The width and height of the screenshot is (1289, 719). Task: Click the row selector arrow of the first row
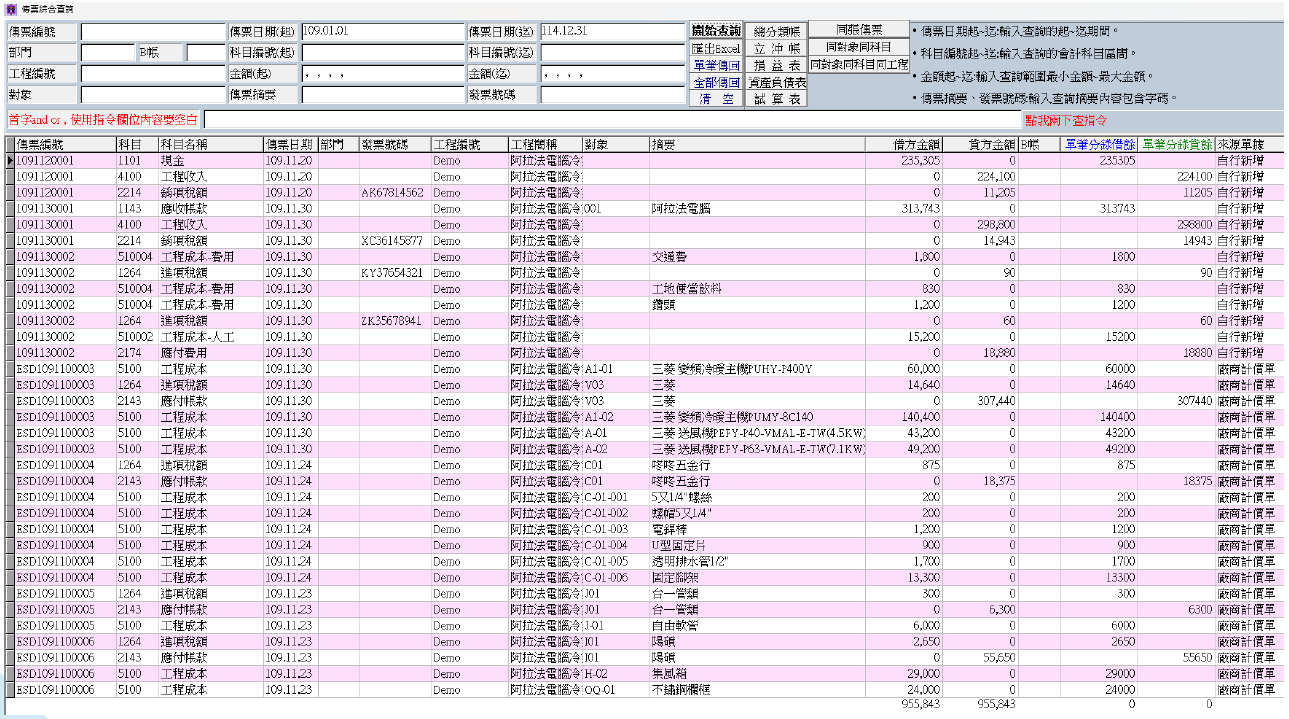click(x=10, y=160)
